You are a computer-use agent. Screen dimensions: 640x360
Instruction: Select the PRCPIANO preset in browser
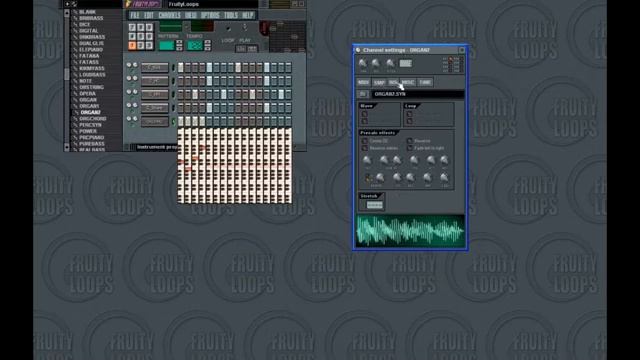click(x=91, y=138)
